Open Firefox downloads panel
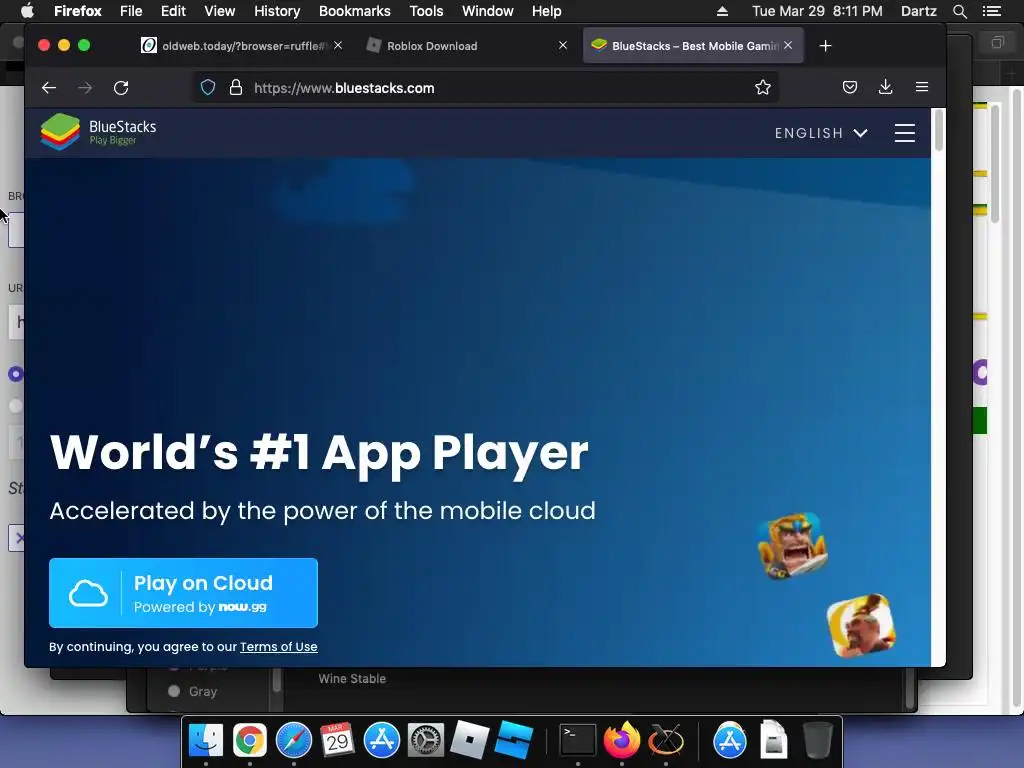 (885, 87)
